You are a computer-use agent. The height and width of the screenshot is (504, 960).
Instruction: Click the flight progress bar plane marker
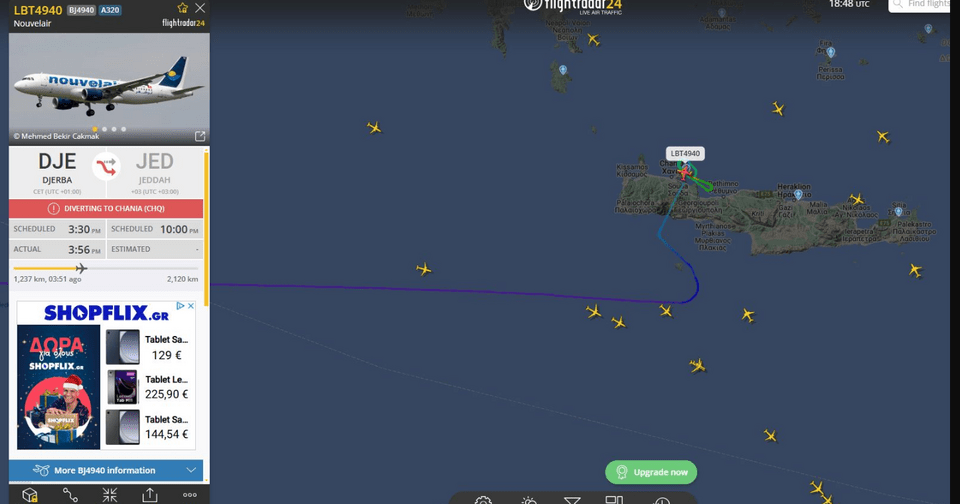tap(81, 268)
